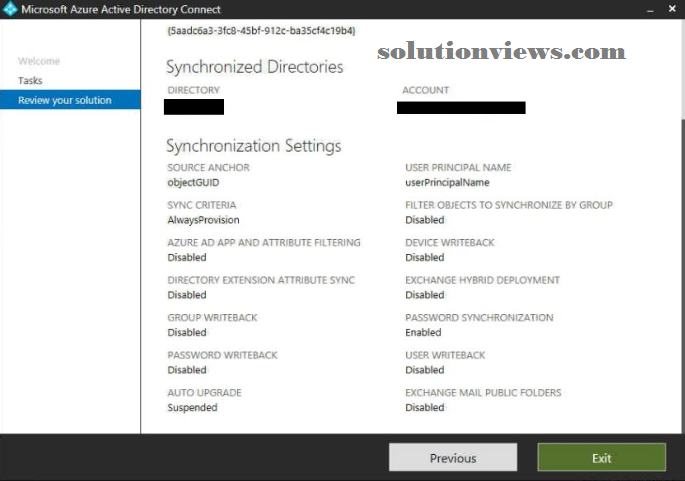This screenshot has width=685, height=481.
Task: Click Disabled under Exchange Hybrid Deployment
Action: point(425,295)
